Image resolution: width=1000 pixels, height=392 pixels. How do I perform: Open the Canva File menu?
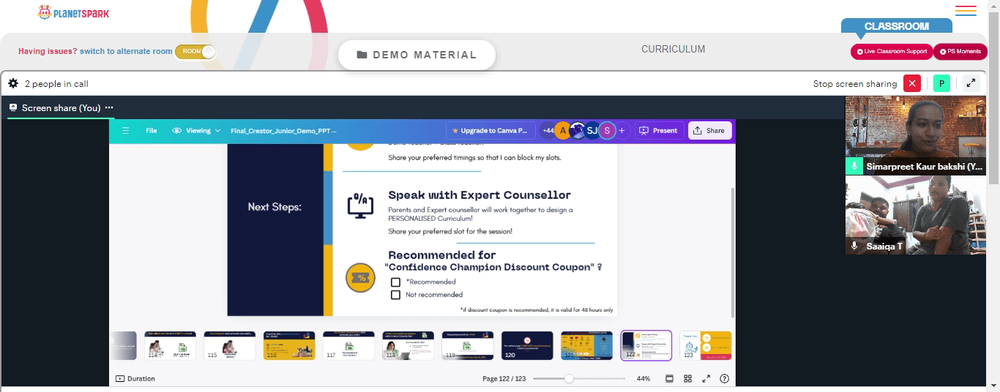[x=151, y=131]
